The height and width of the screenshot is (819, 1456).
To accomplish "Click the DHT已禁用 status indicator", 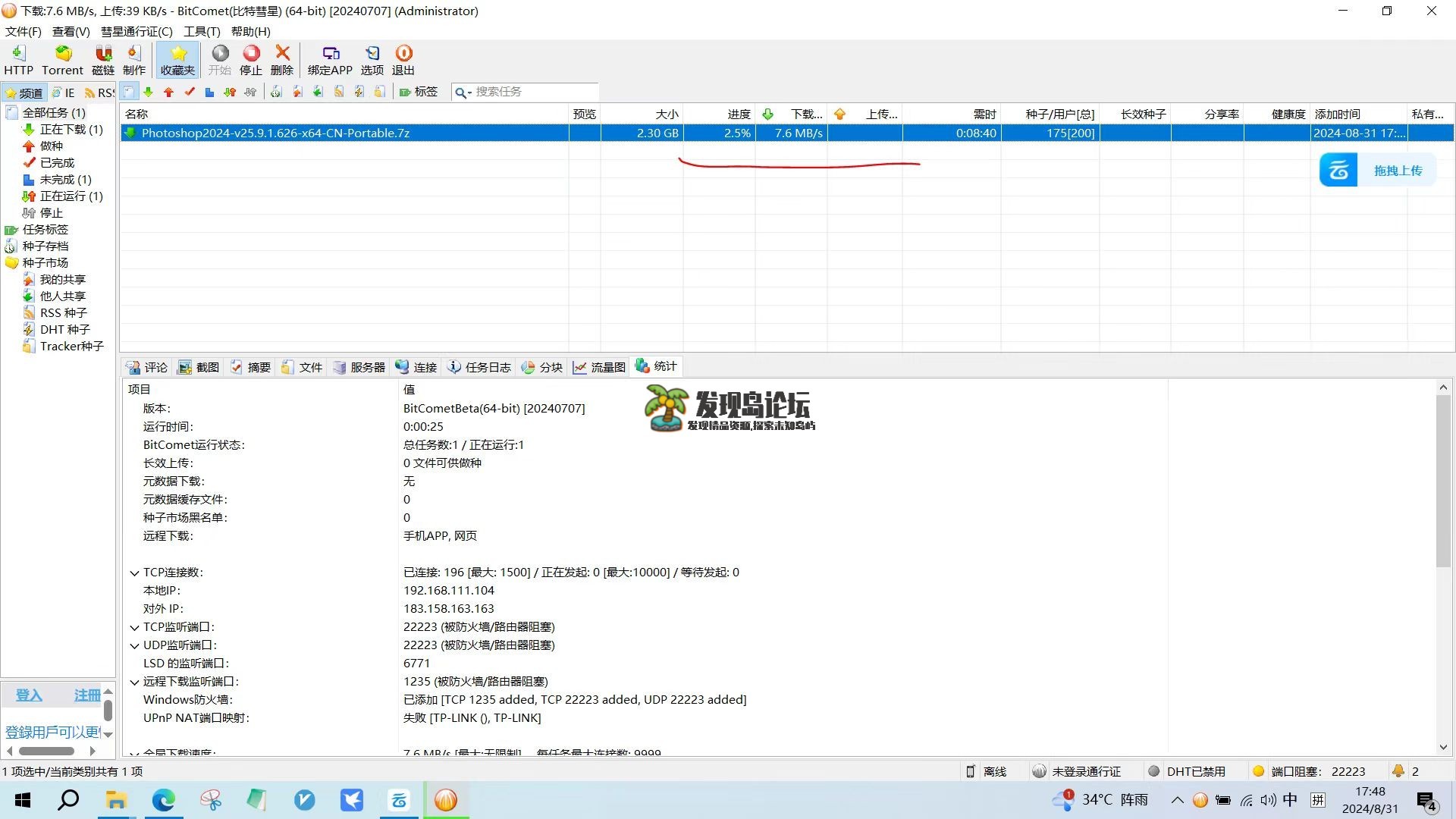I will (1187, 771).
